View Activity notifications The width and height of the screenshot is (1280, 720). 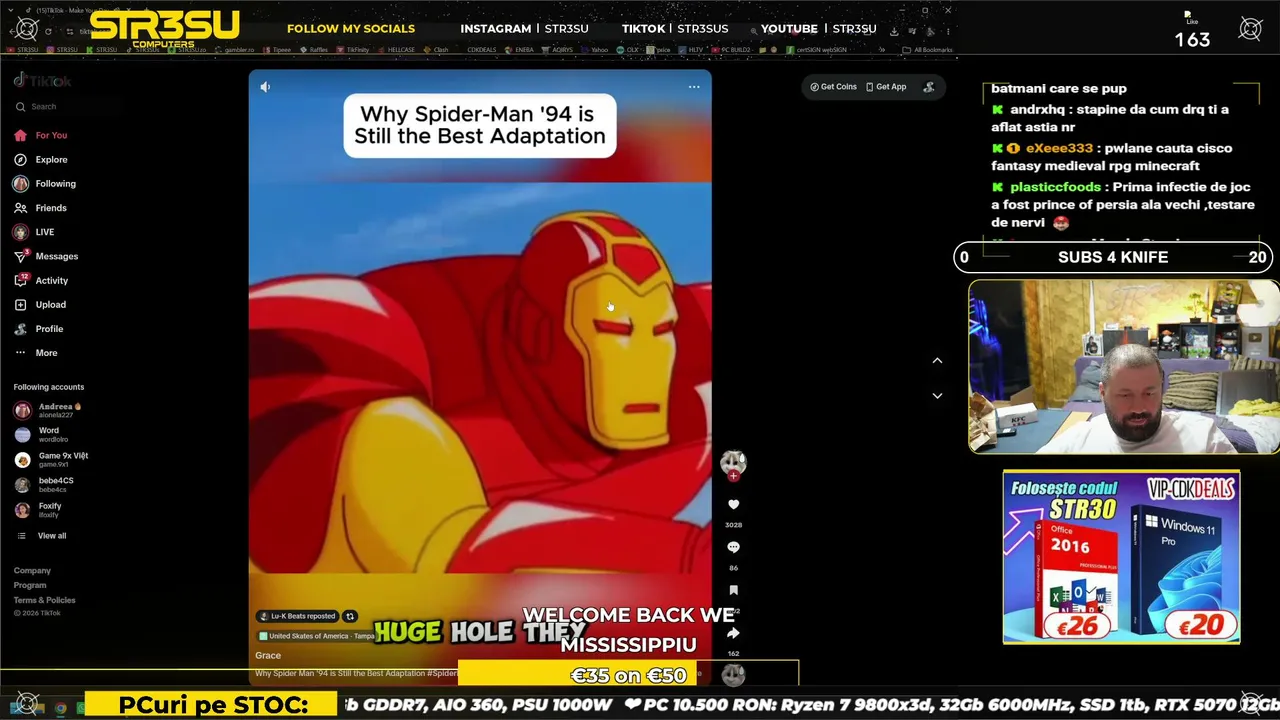(41, 281)
